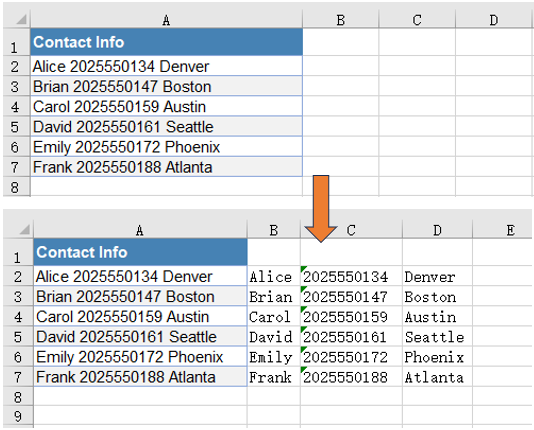Select row 6 header in lower sheet
Image resolution: width=534 pixels, height=430 pixels.
coord(18,356)
